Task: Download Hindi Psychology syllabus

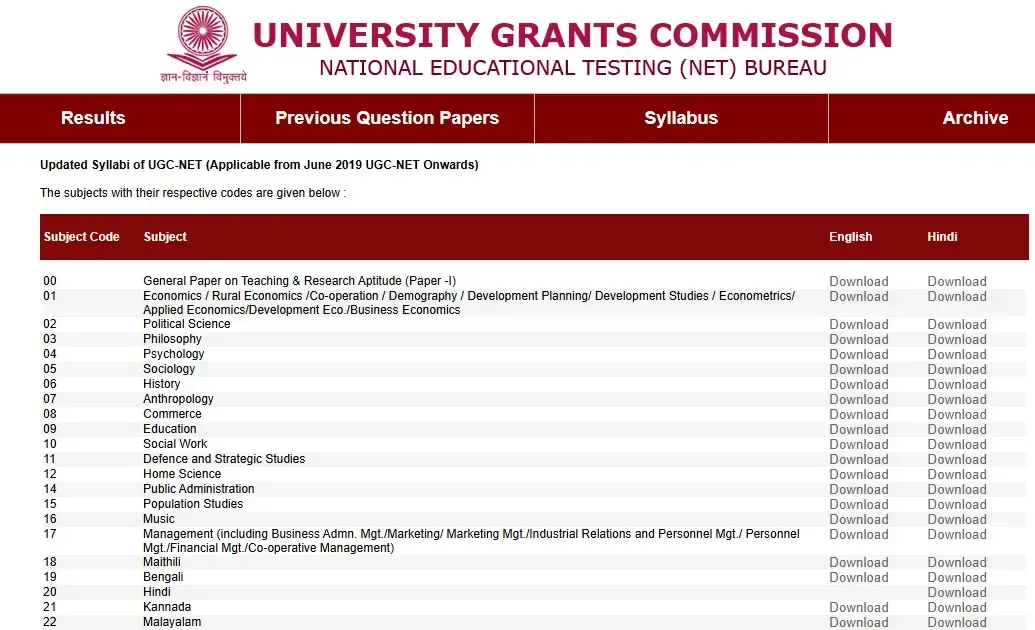Action: click(x=957, y=355)
